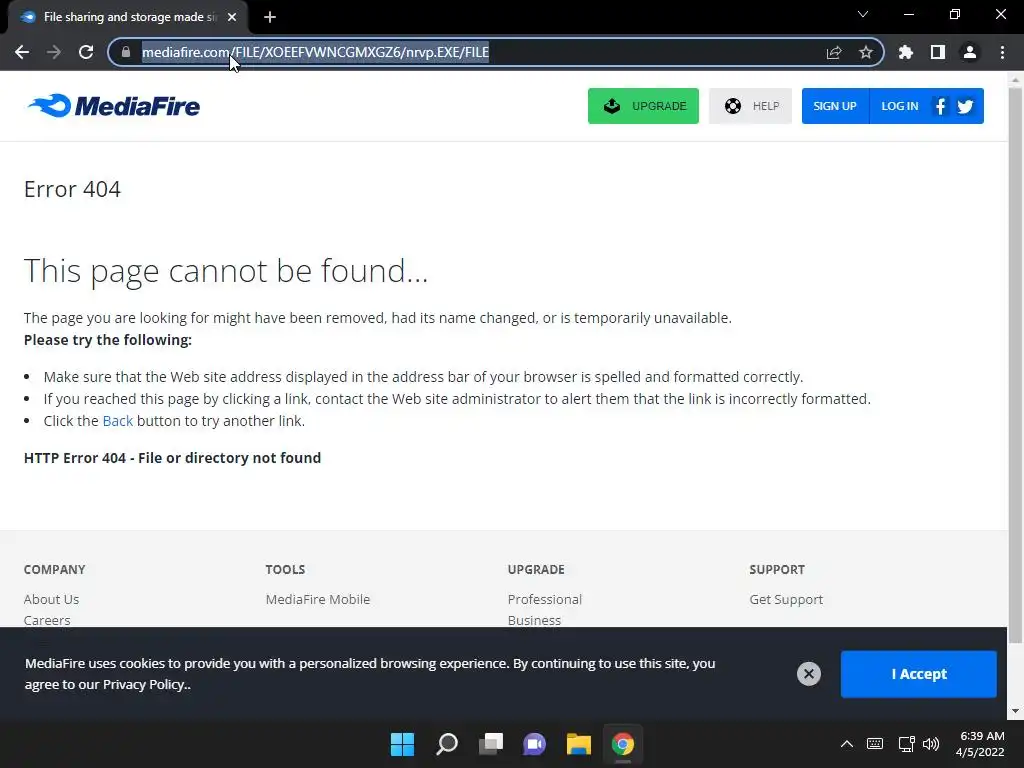Open the Chrome profile avatar icon
This screenshot has height=768, width=1024.
pos(970,52)
